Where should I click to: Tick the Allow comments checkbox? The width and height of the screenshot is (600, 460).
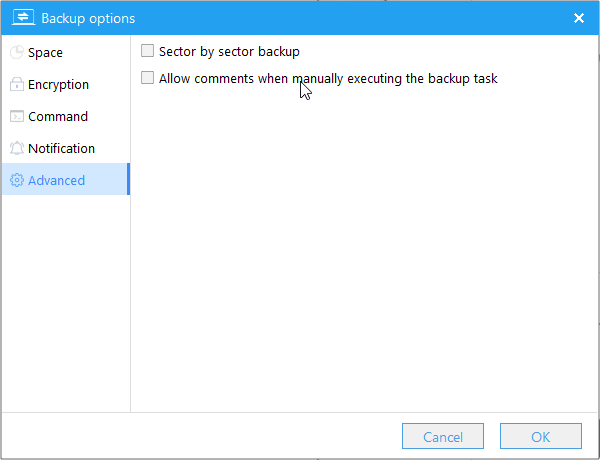click(148, 78)
